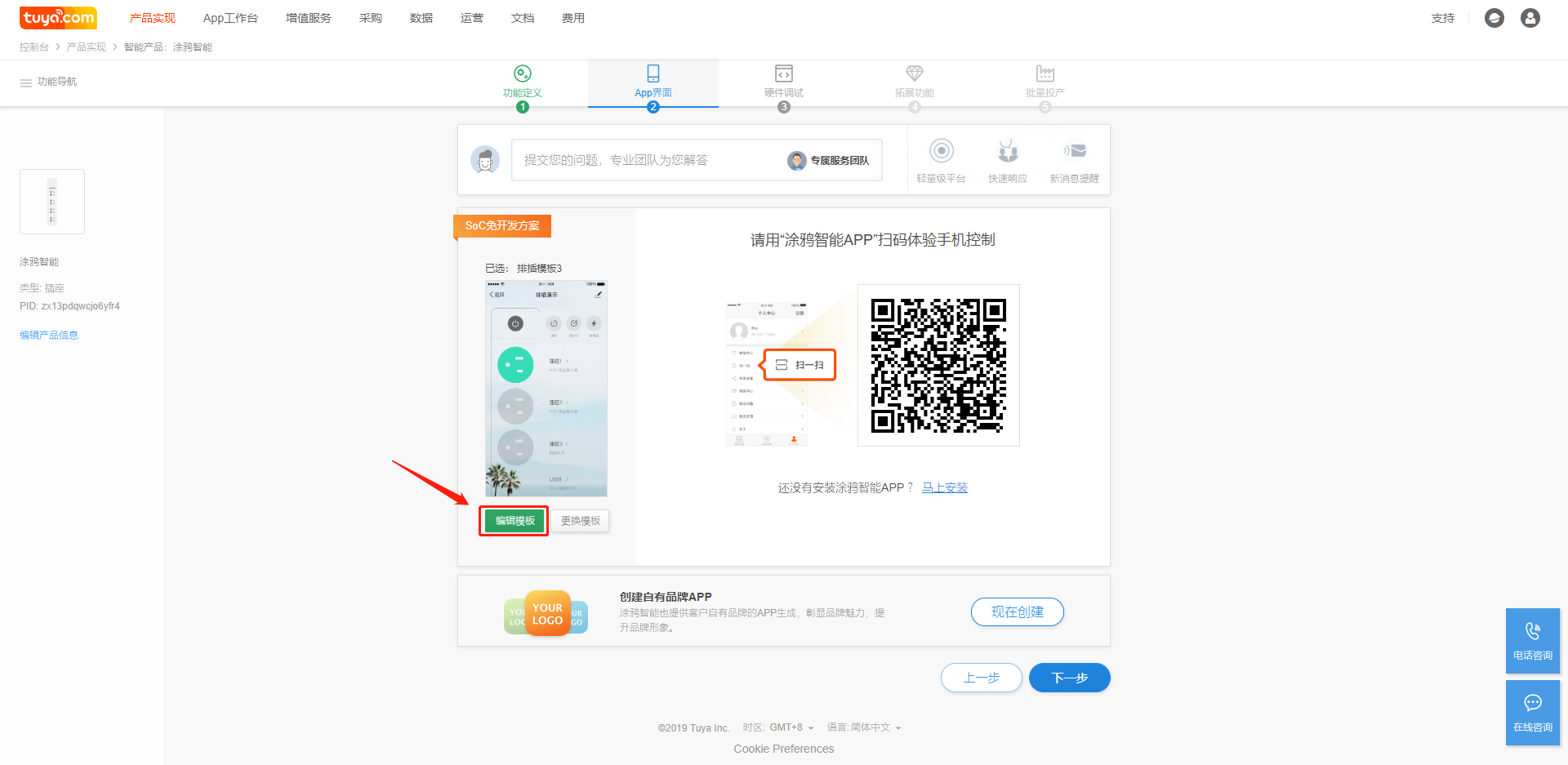The width and height of the screenshot is (1568, 765).
Task: Click the product image thumbnail in sidebar
Action: [52, 202]
